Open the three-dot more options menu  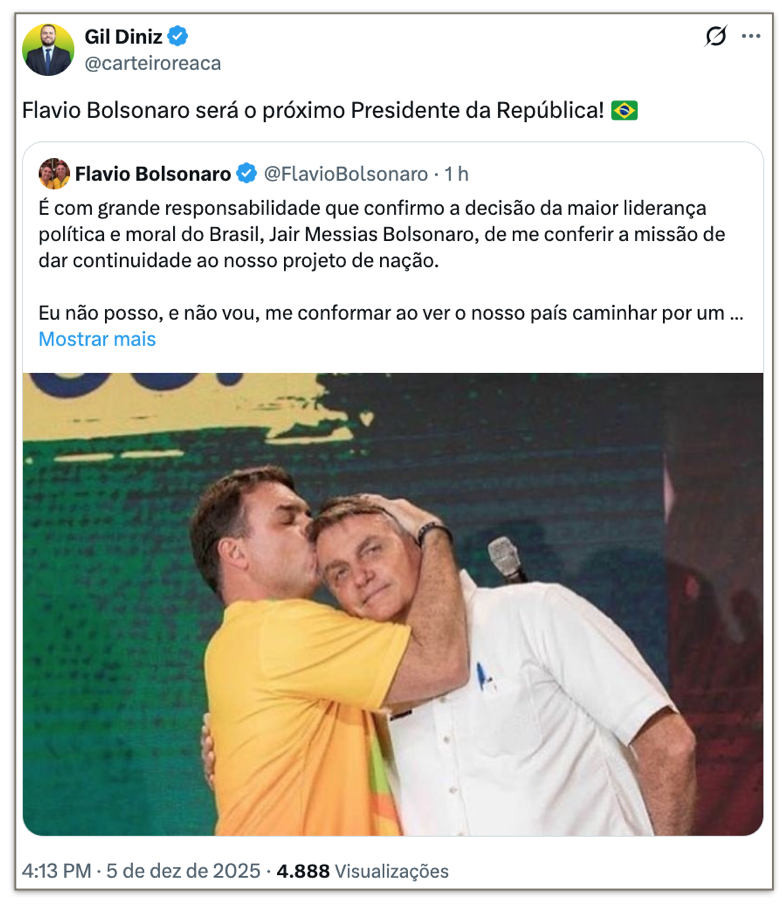pyautogui.click(x=751, y=37)
